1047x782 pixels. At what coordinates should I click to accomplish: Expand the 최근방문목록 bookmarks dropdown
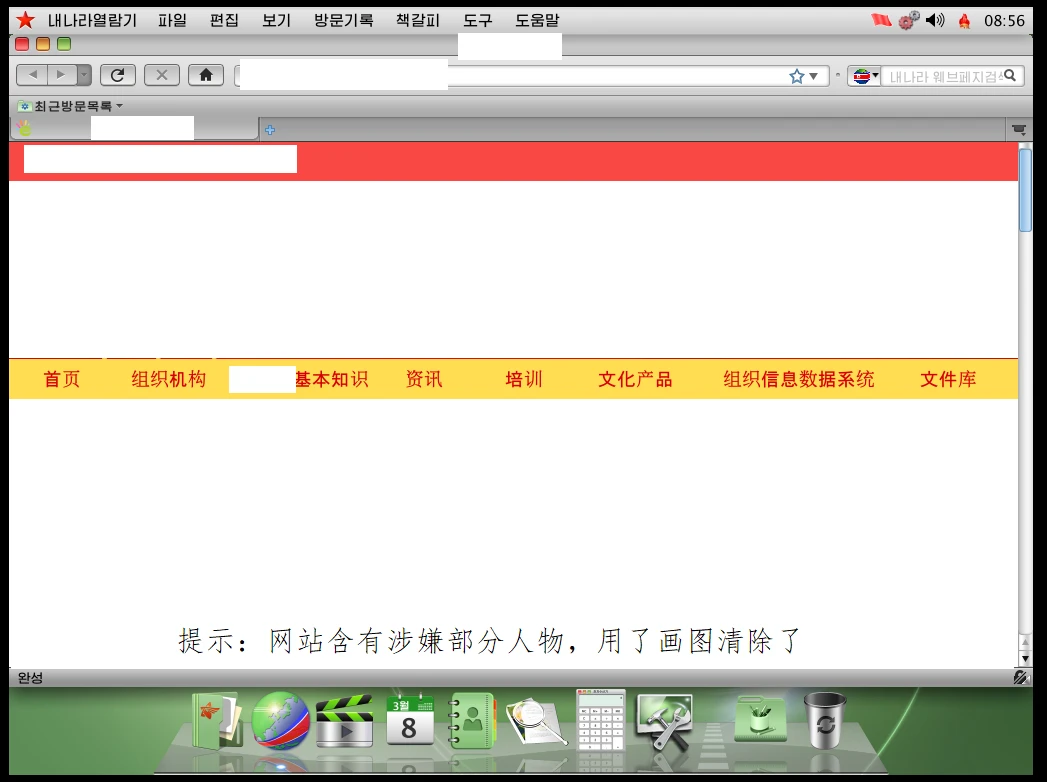pyautogui.click(x=70, y=106)
